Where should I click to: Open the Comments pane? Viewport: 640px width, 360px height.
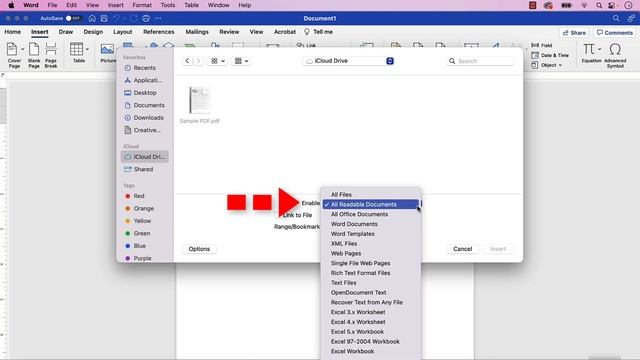click(x=615, y=33)
